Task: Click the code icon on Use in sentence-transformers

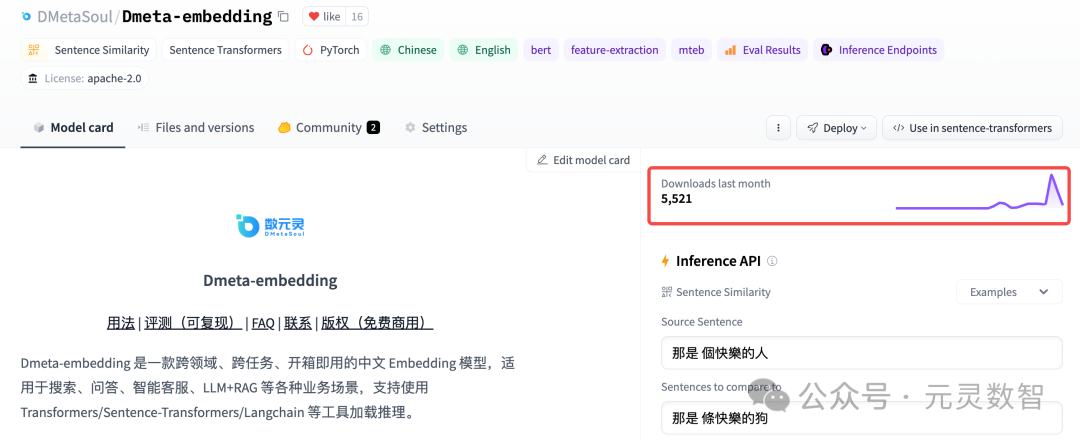Action: [898, 127]
